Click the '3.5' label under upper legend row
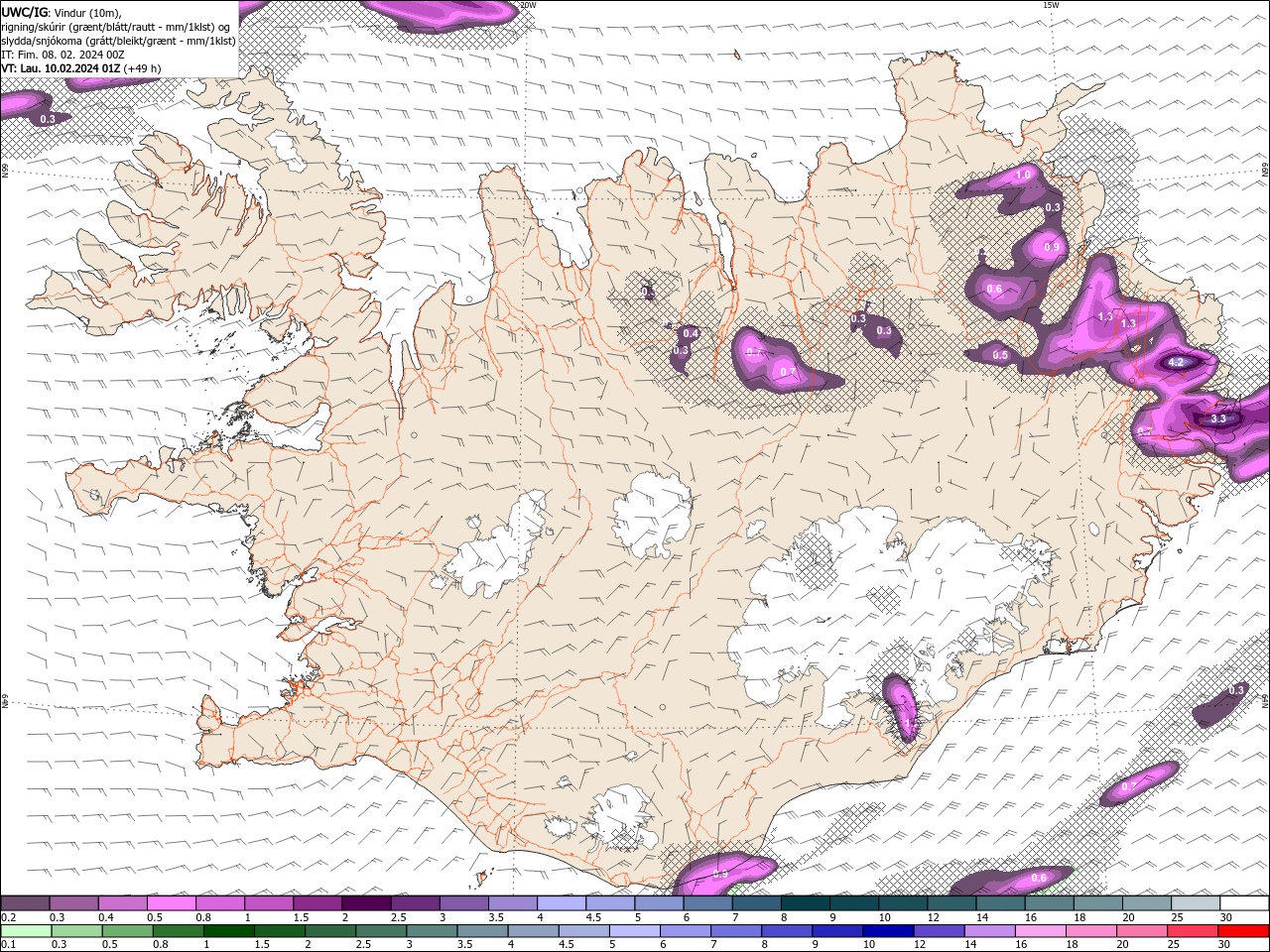The height and width of the screenshot is (952, 1270). (496, 917)
